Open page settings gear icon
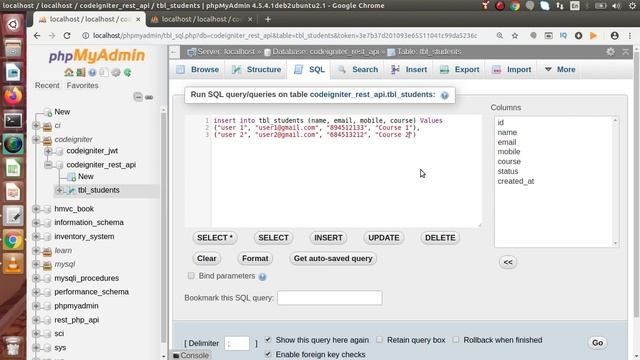The width and height of the screenshot is (640, 360). tap(610, 52)
